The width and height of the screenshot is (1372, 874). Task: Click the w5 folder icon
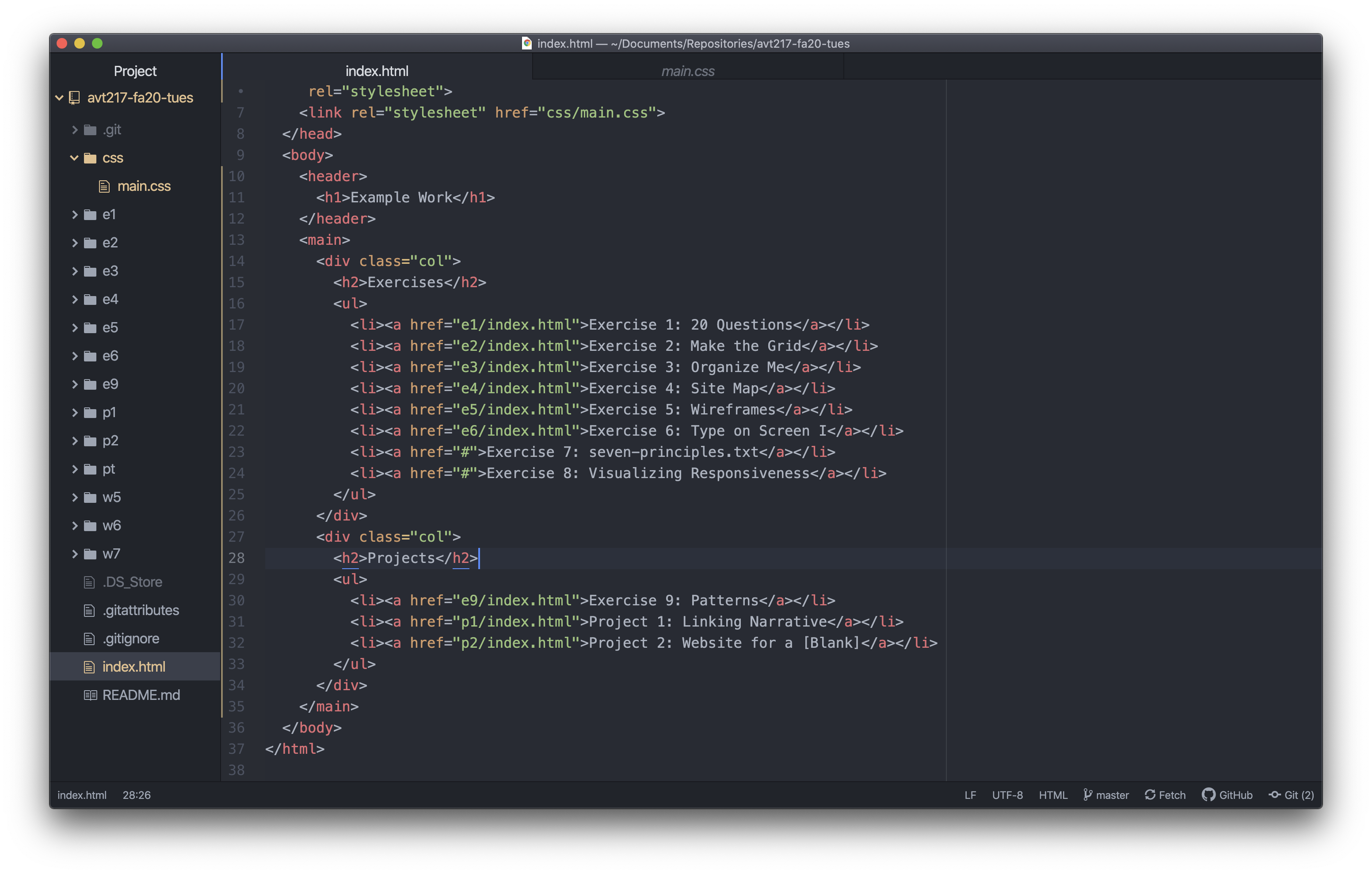[90, 498]
